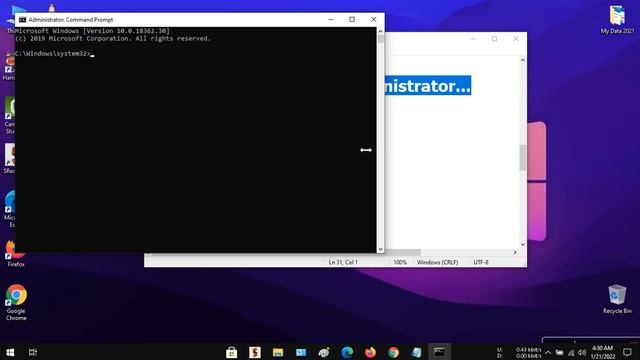Click 'Ln 31, Col 1' in Notepad status bar
The height and width of the screenshot is (360, 640).
(343, 262)
